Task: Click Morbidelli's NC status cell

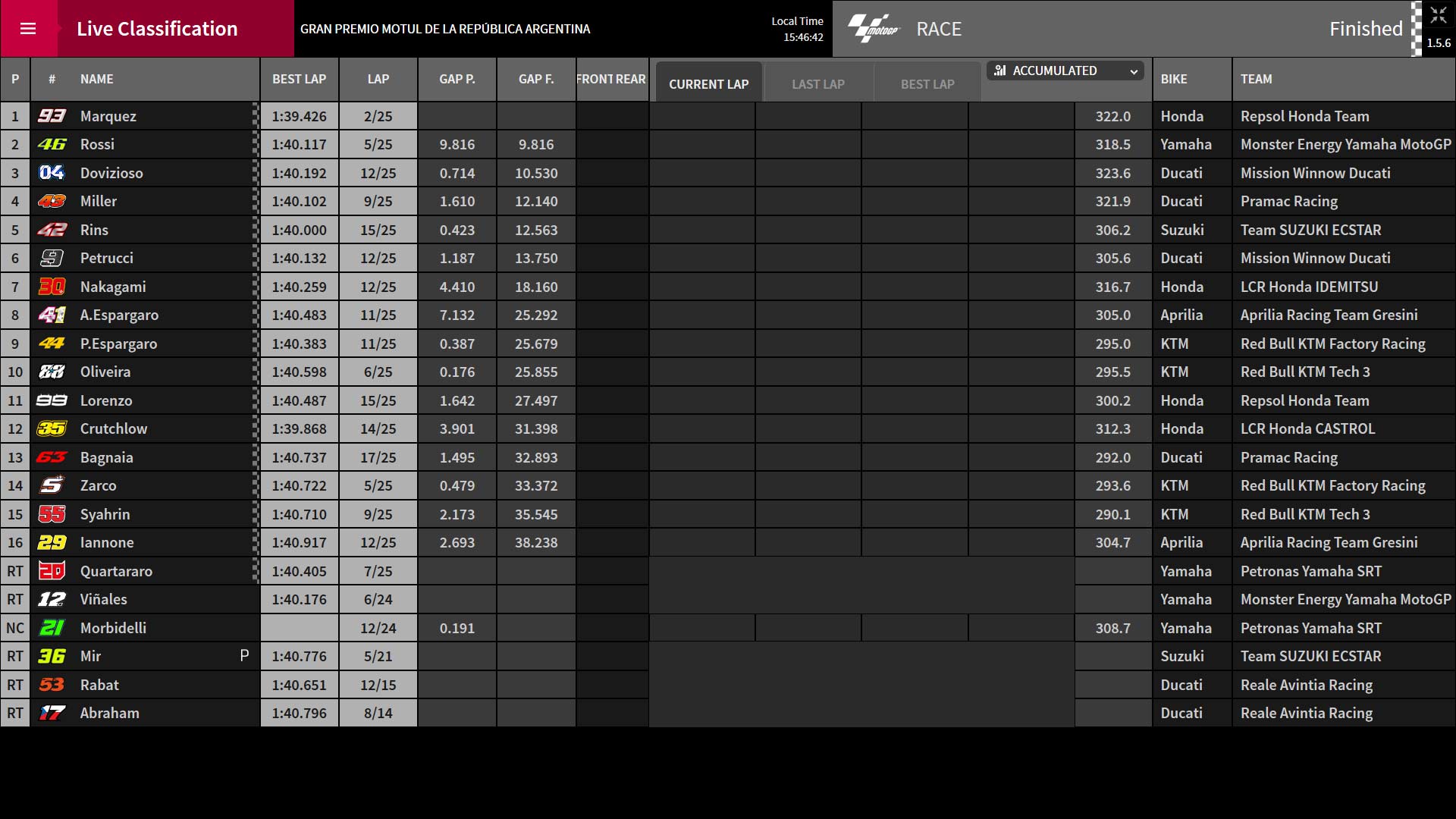Action: click(x=15, y=628)
